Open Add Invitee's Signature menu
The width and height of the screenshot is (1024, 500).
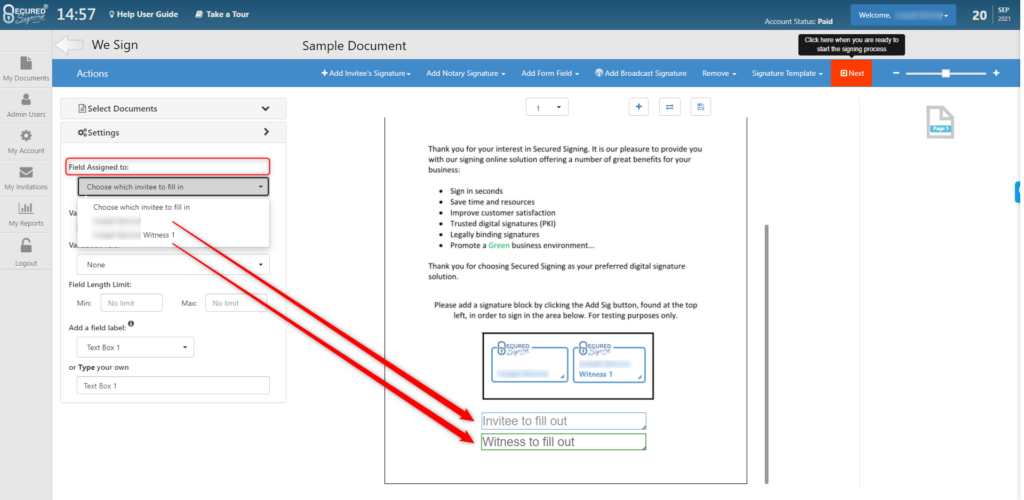click(366, 74)
